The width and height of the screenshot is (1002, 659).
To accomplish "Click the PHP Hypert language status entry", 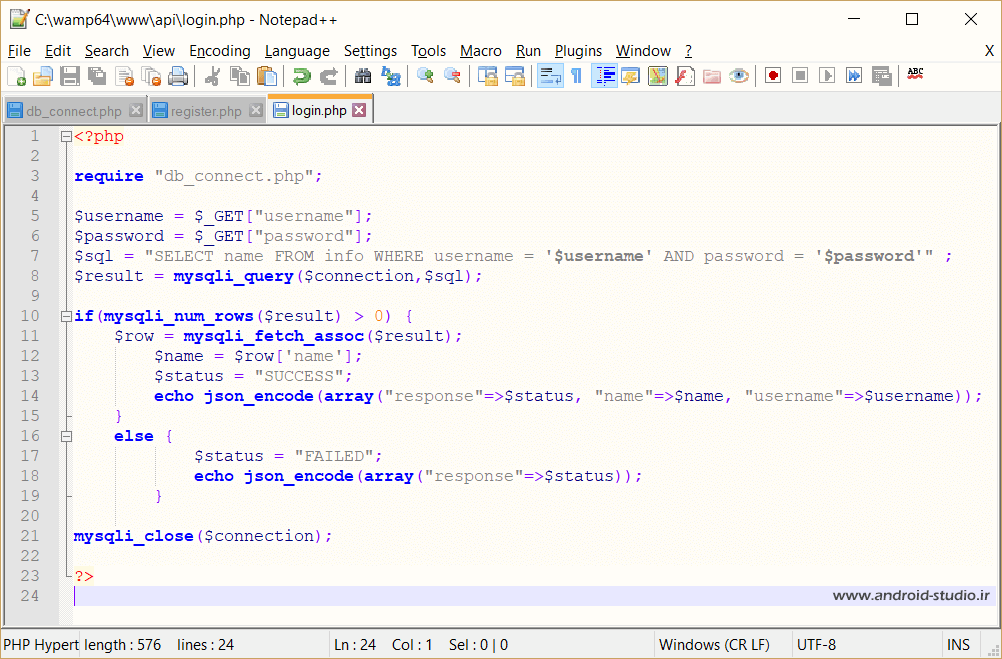I will (x=42, y=645).
